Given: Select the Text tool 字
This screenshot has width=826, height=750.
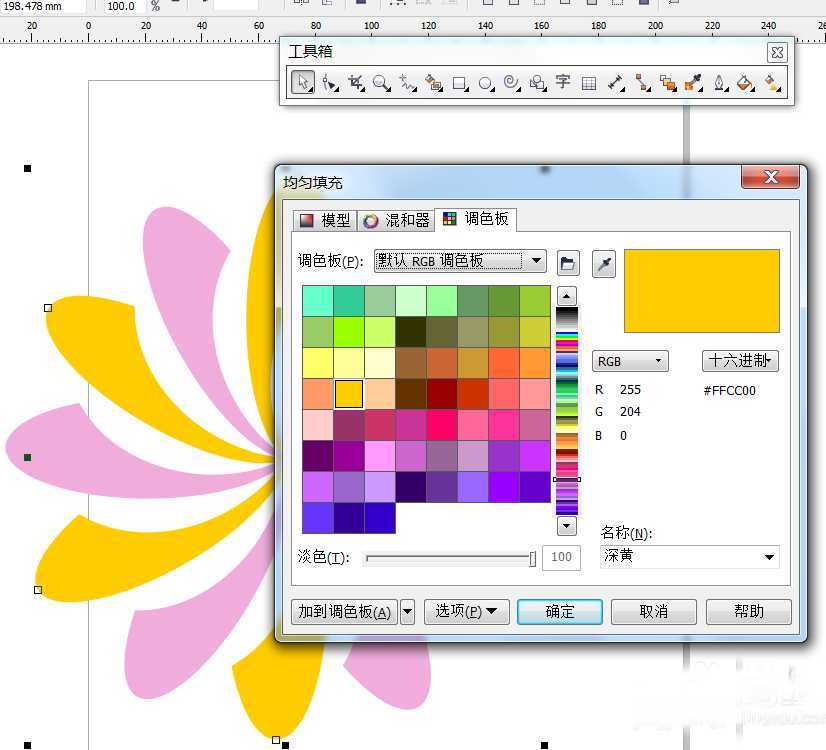Looking at the screenshot, I should coord(562,83).
